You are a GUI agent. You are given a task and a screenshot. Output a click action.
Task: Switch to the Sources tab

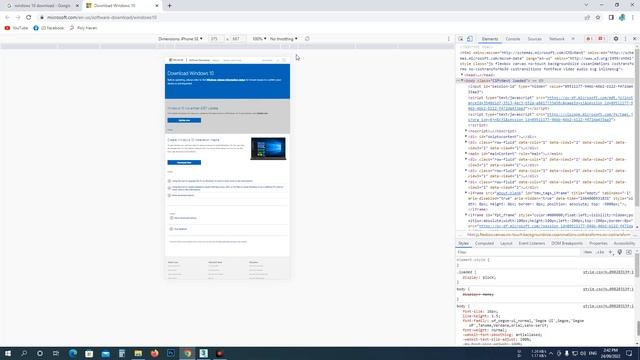click(534, 39)
